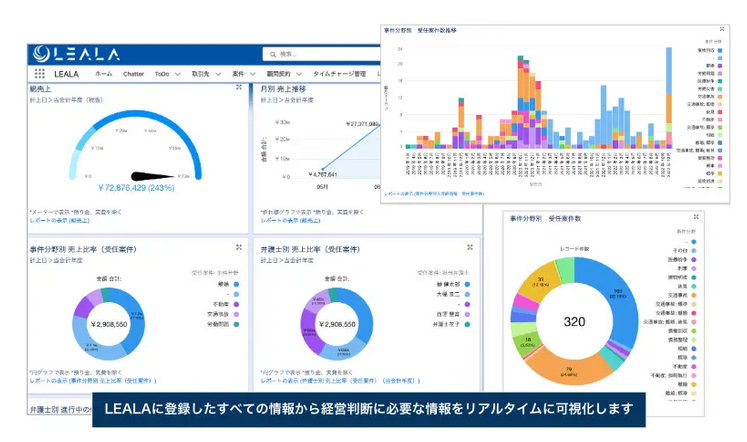Switch to the Chatter tab
This screenshot has height=442, width=747.
click(133, 74)
